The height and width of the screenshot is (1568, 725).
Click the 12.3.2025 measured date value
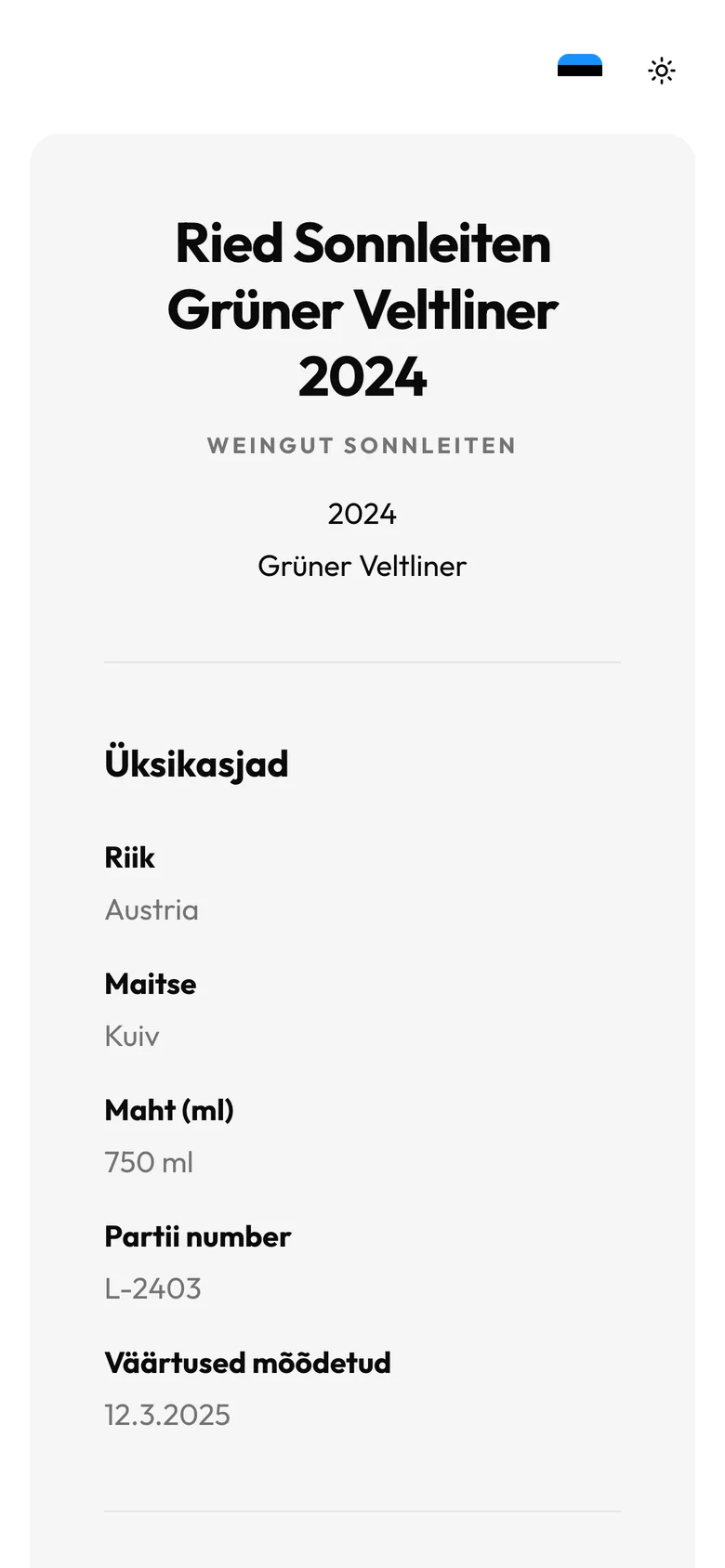point(167,1415)
